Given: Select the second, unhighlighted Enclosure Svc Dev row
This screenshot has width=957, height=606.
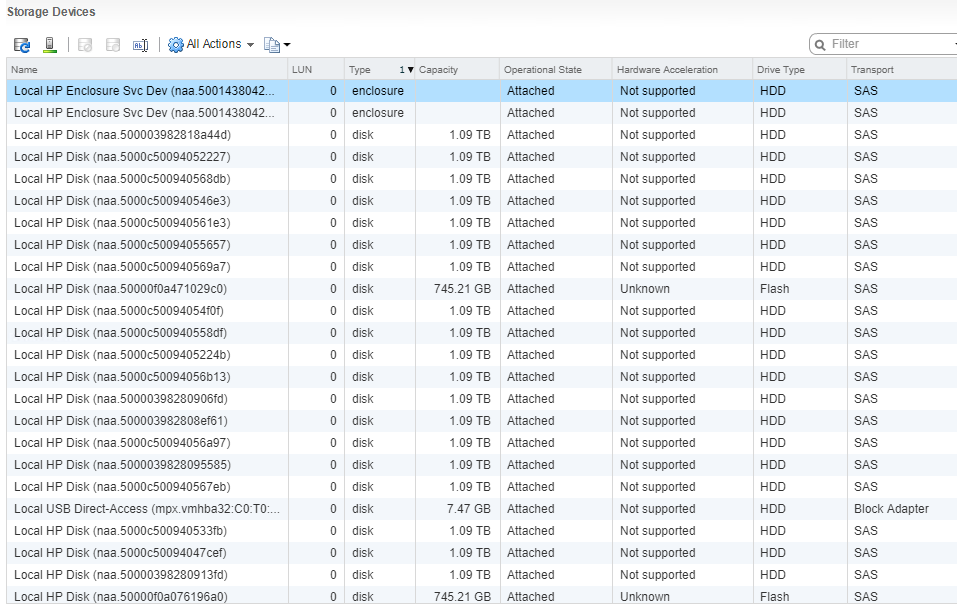Looking at the screenshot, I should pyautogui.click(x=482, y=113).
